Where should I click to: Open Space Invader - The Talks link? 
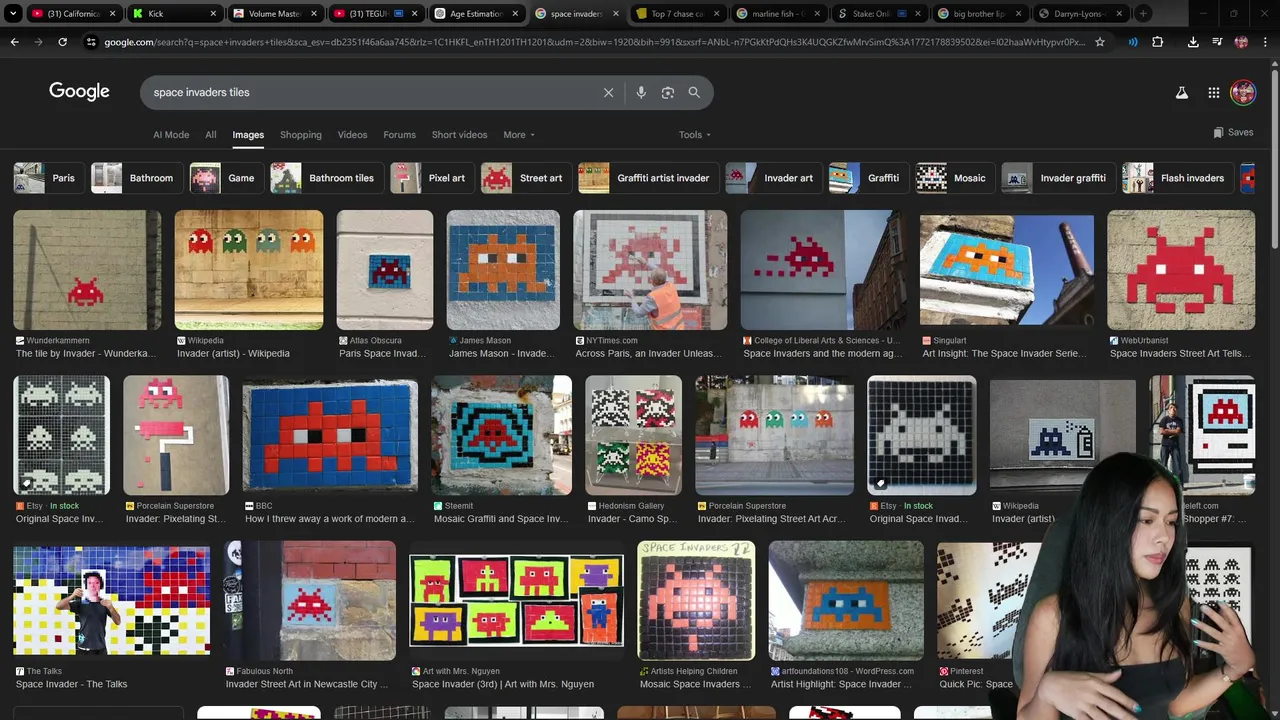pos(71,684)
